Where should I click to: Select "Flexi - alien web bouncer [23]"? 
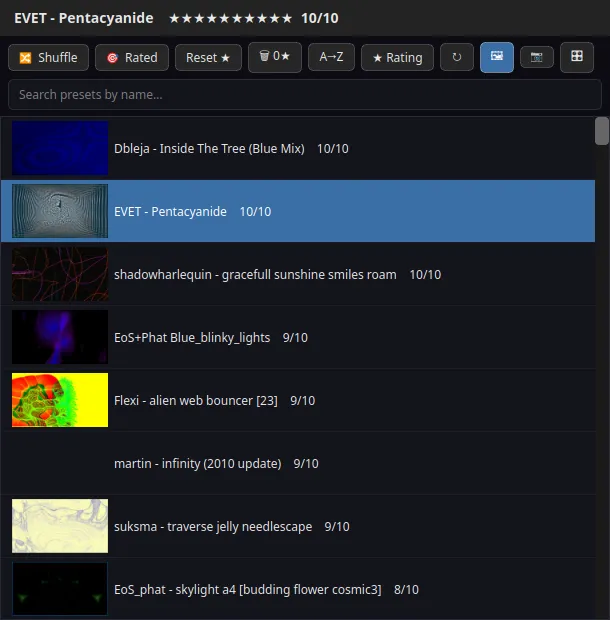click(196, 401)
